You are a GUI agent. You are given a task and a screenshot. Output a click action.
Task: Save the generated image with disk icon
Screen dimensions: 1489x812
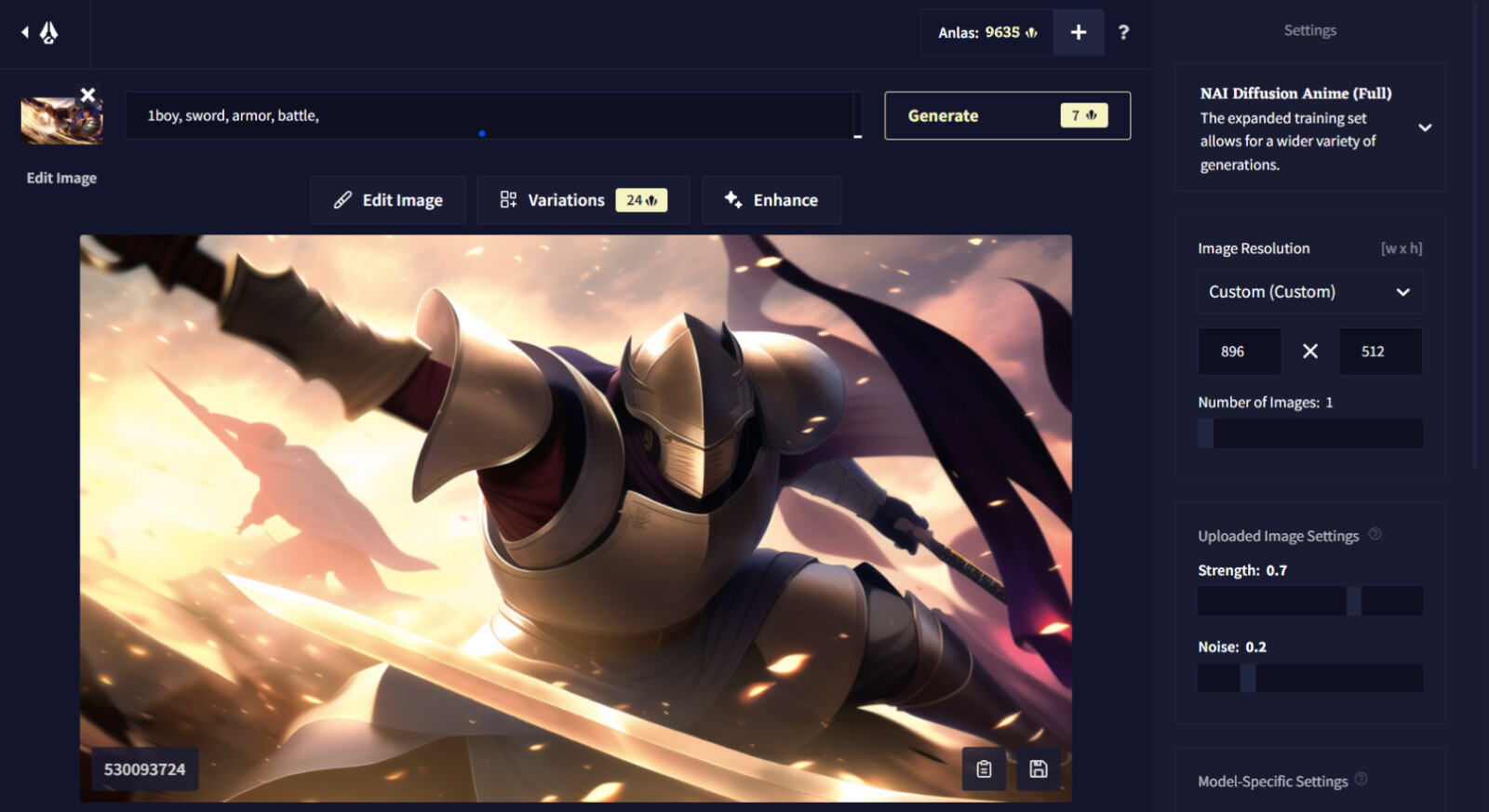tap(1039, 769)
